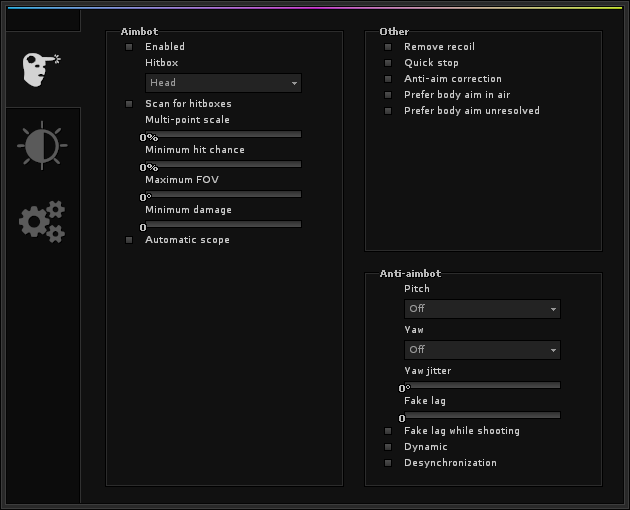Viewport: 630px width, 510px height.
Task: Open the gears settings tab
Action: click(x=41, y=221)
